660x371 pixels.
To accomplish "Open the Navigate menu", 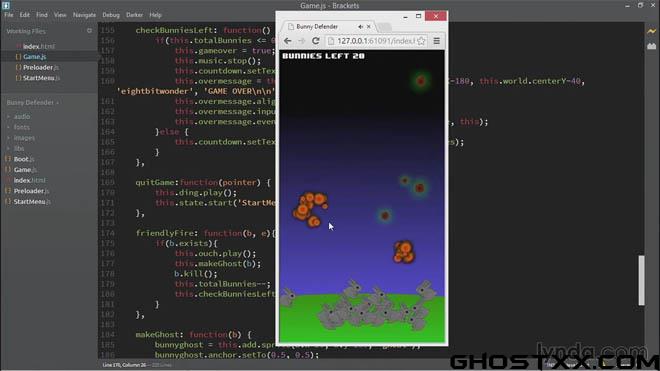I will (x=84, y=15).
